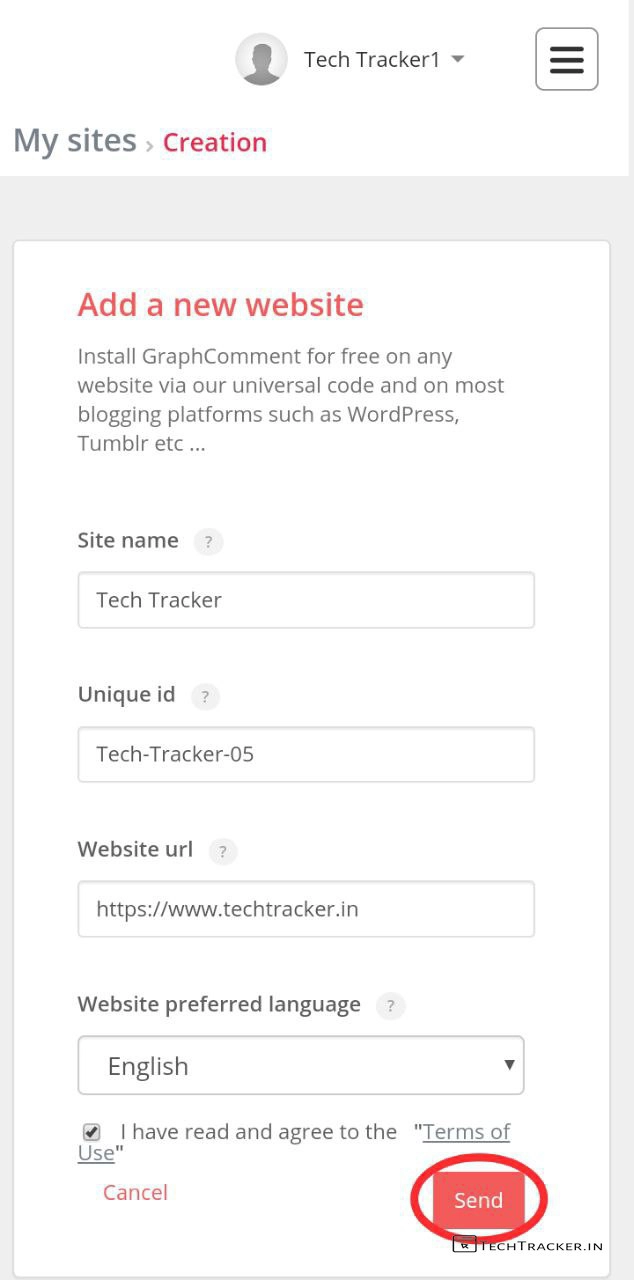Screen dimensions: 634x1280
Task: Expand the Tech Tracker1 account dropdown
Action: [x=458, y=59]
